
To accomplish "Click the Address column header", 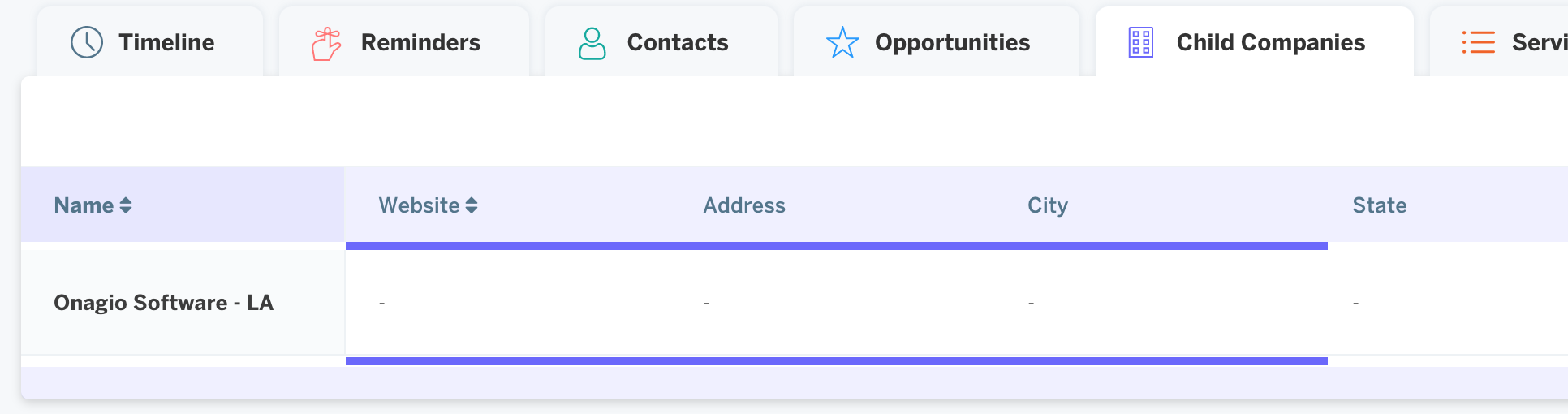I will pyautogui.click(x=744, y=205).
